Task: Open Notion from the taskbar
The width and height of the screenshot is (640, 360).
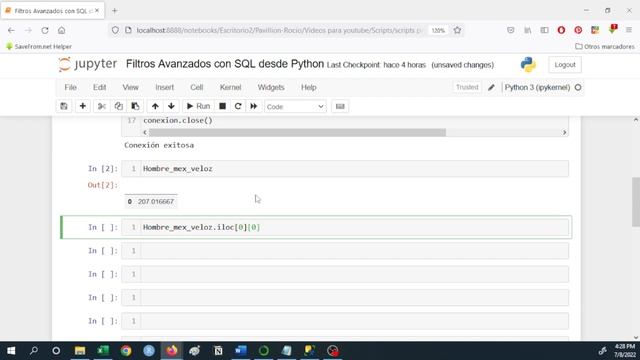Action: (x=218, y=351)
